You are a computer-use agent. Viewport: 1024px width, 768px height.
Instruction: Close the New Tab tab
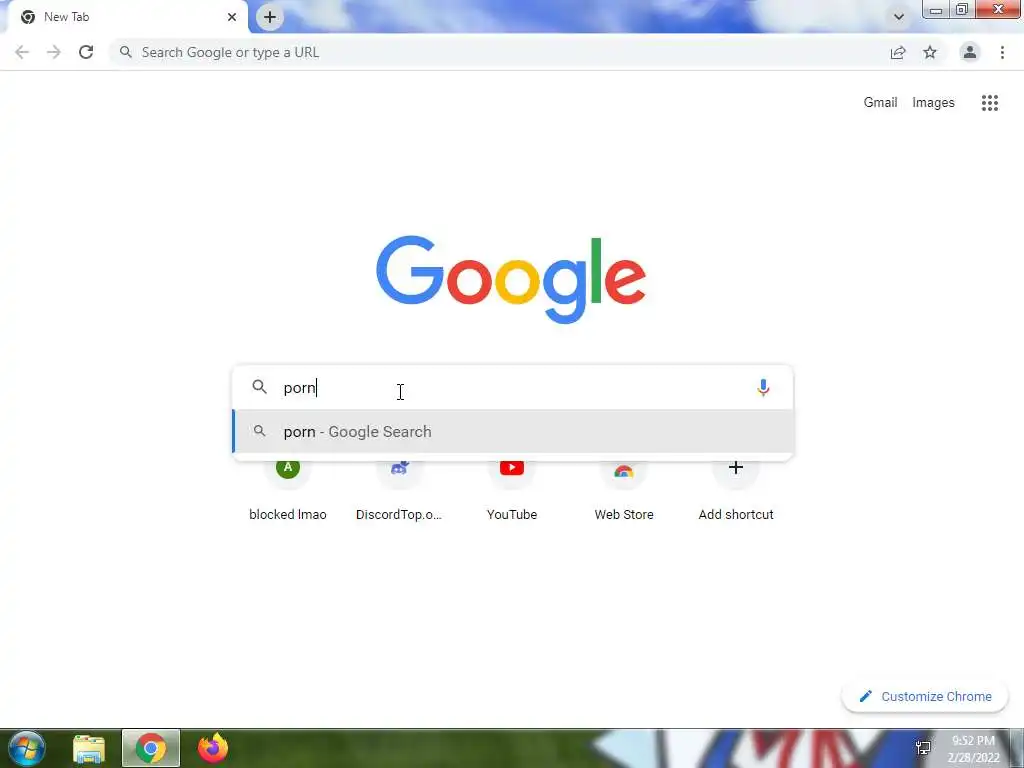(232, 17)
